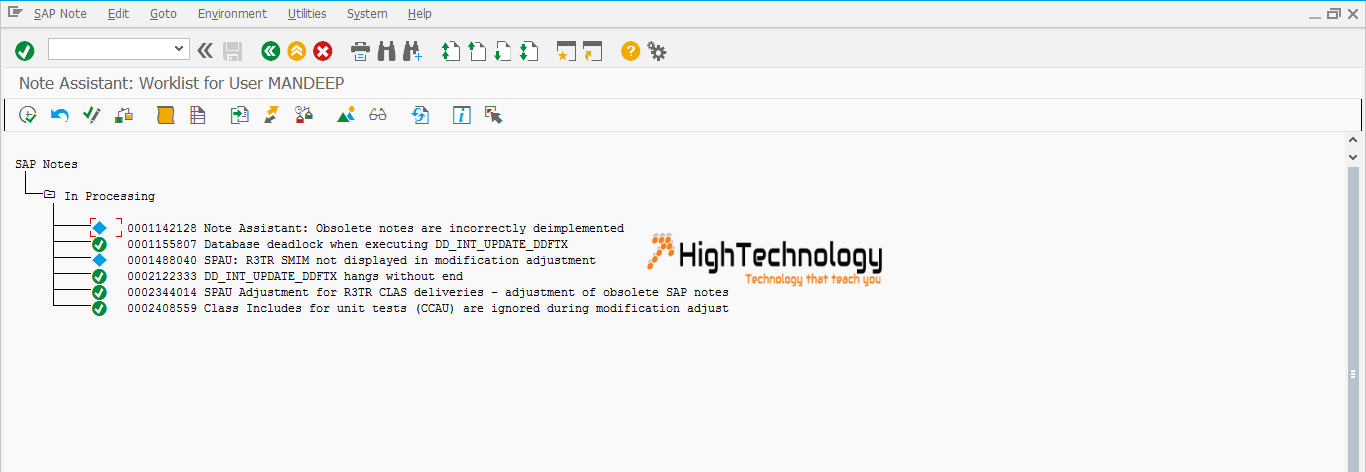Select note 0001488040 SPAU R3TR SMIM row
Screen dimensions: 1366x472
point(361,260)
